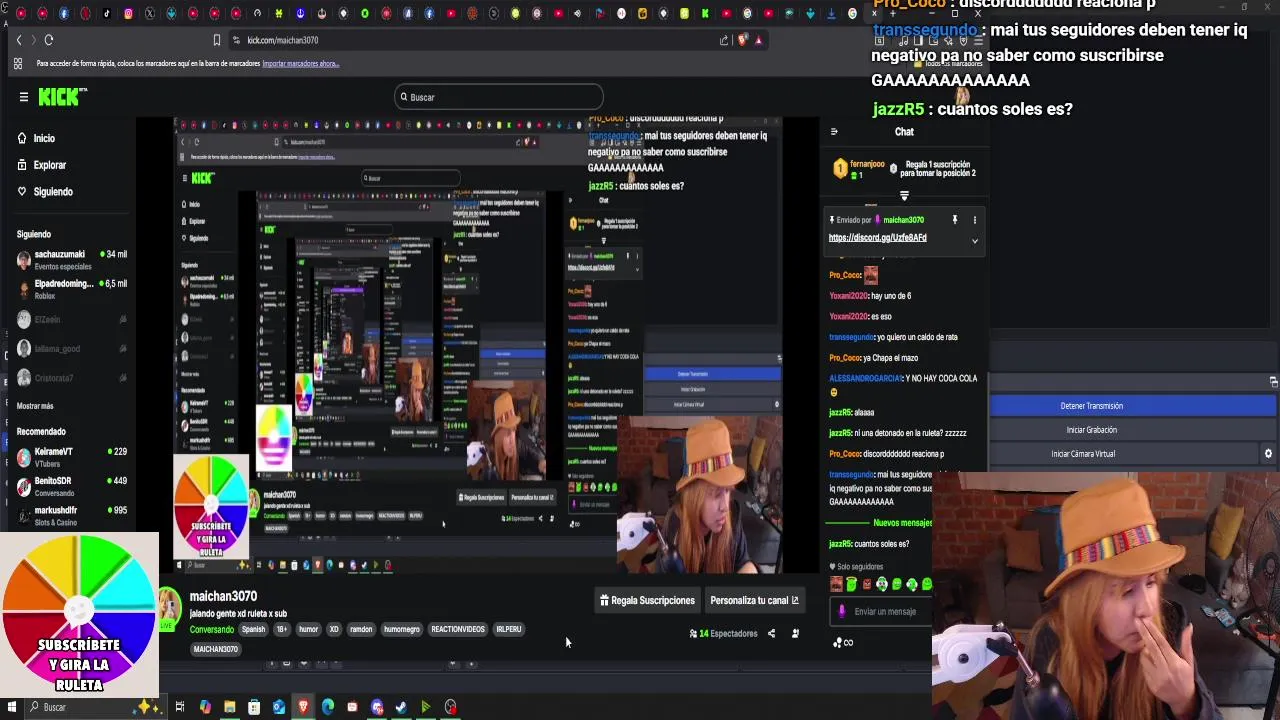Open the offline lallama_good channel
The width and height of the screenshot is (1280, 720).
(x=72, y=348)
